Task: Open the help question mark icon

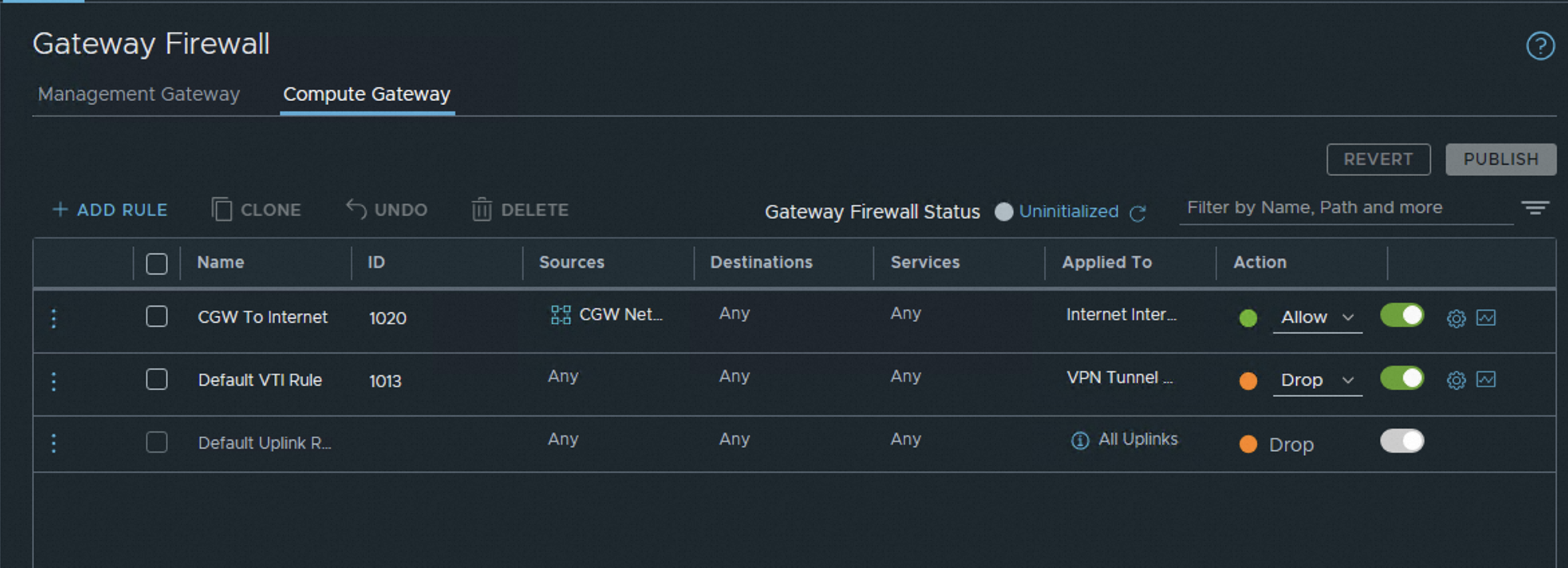Action: (x=1540, y=46)
